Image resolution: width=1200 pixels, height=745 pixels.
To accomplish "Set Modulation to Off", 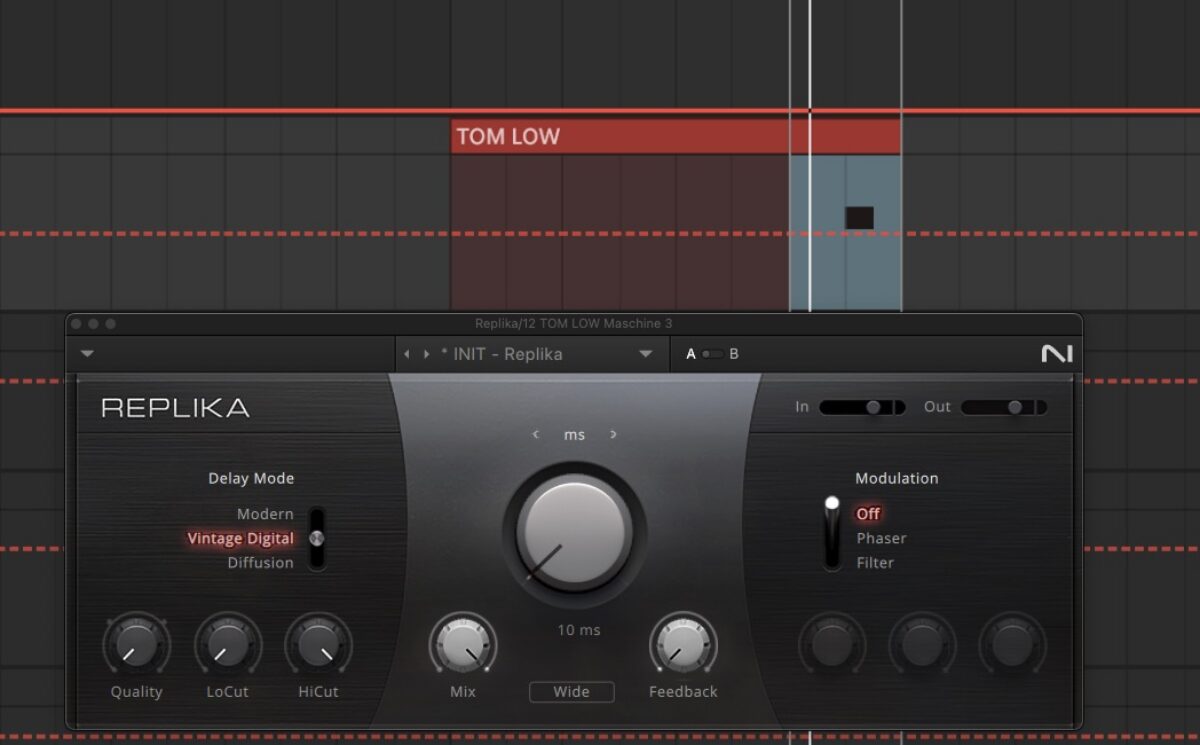I will tap(868, 514).
